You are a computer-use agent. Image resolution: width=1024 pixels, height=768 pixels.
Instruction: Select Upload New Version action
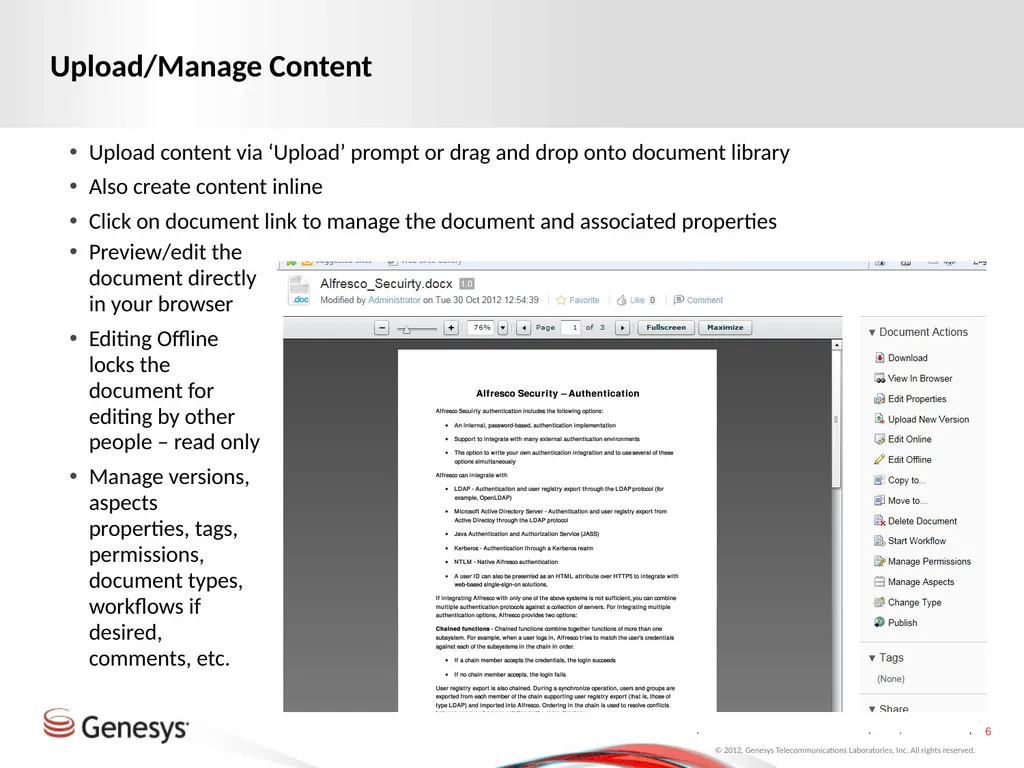pyautogui.click(x=928, y=419)
